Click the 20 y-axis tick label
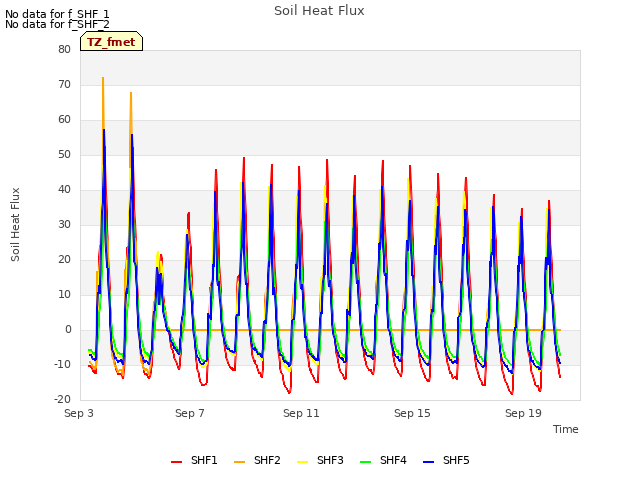Image resolution: width=640 pixels, height=480 pixels. [x=64, y=260]
